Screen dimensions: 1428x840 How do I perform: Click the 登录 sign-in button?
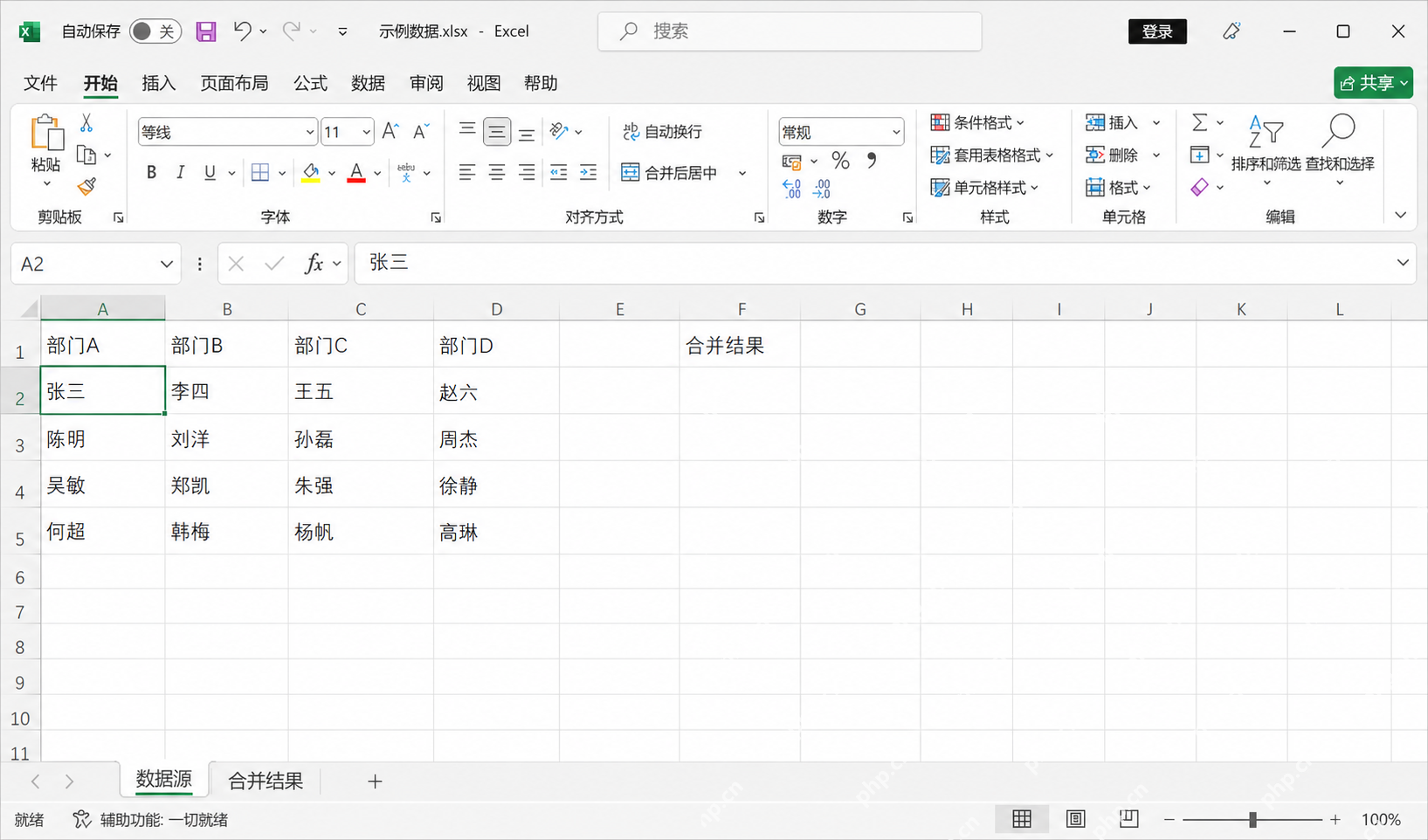point(1157,31)
